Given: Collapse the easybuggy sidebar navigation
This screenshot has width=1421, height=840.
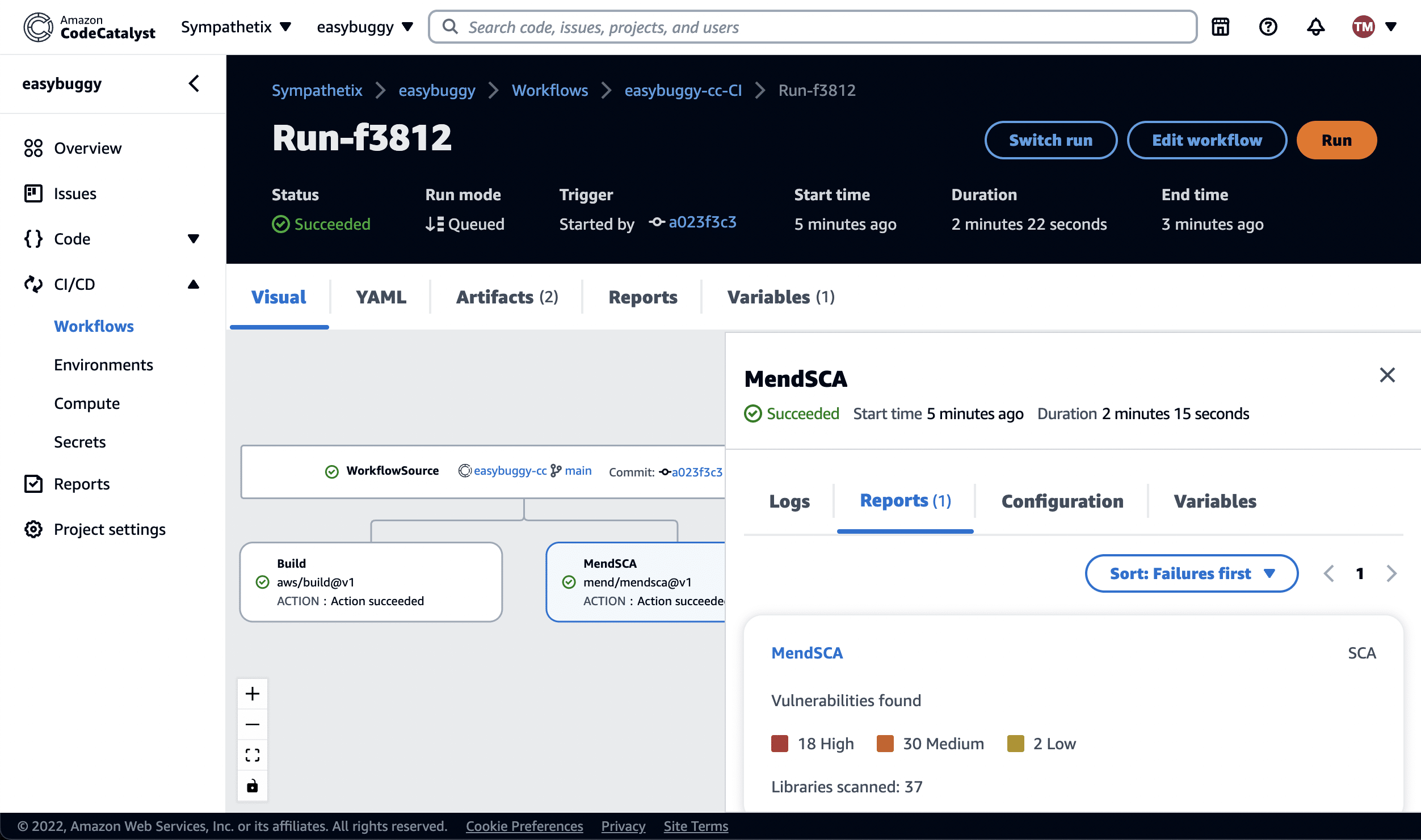Looking at the screenshot, I should tap(194, 83).
